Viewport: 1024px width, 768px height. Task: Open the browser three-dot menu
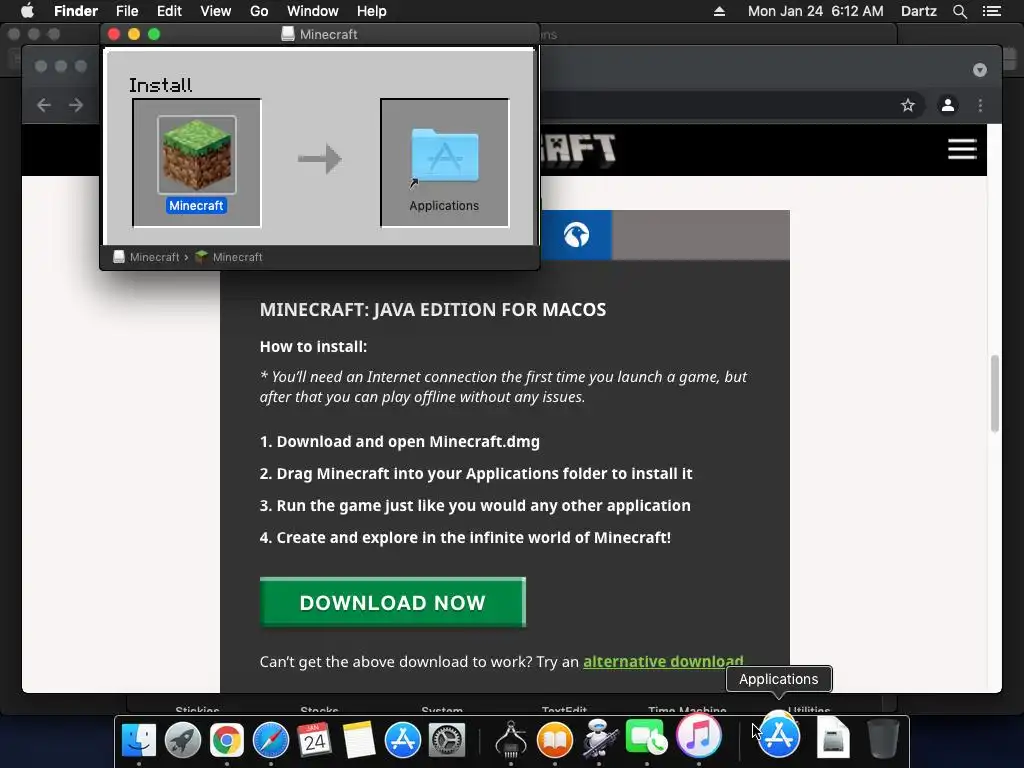click(980, 105)
